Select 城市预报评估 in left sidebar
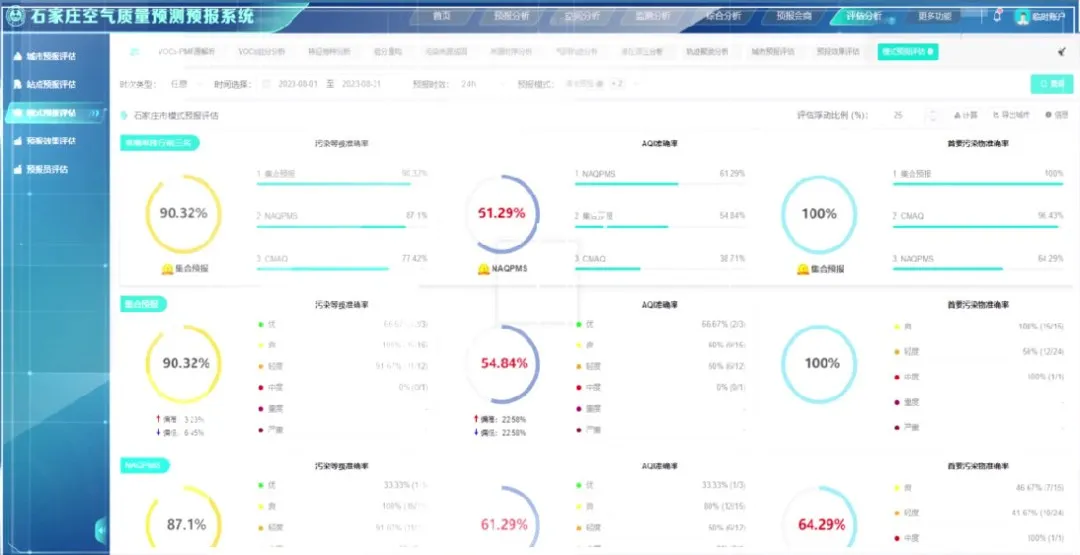This screenshot has width=1080, height=555. pyautogui.click(x=52, y=56)
